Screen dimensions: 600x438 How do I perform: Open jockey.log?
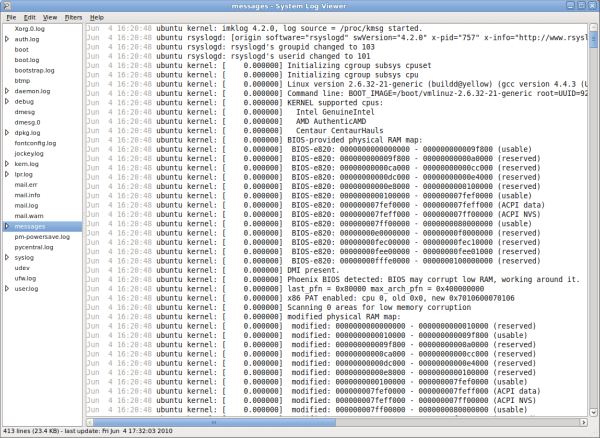tap(29, 153)
